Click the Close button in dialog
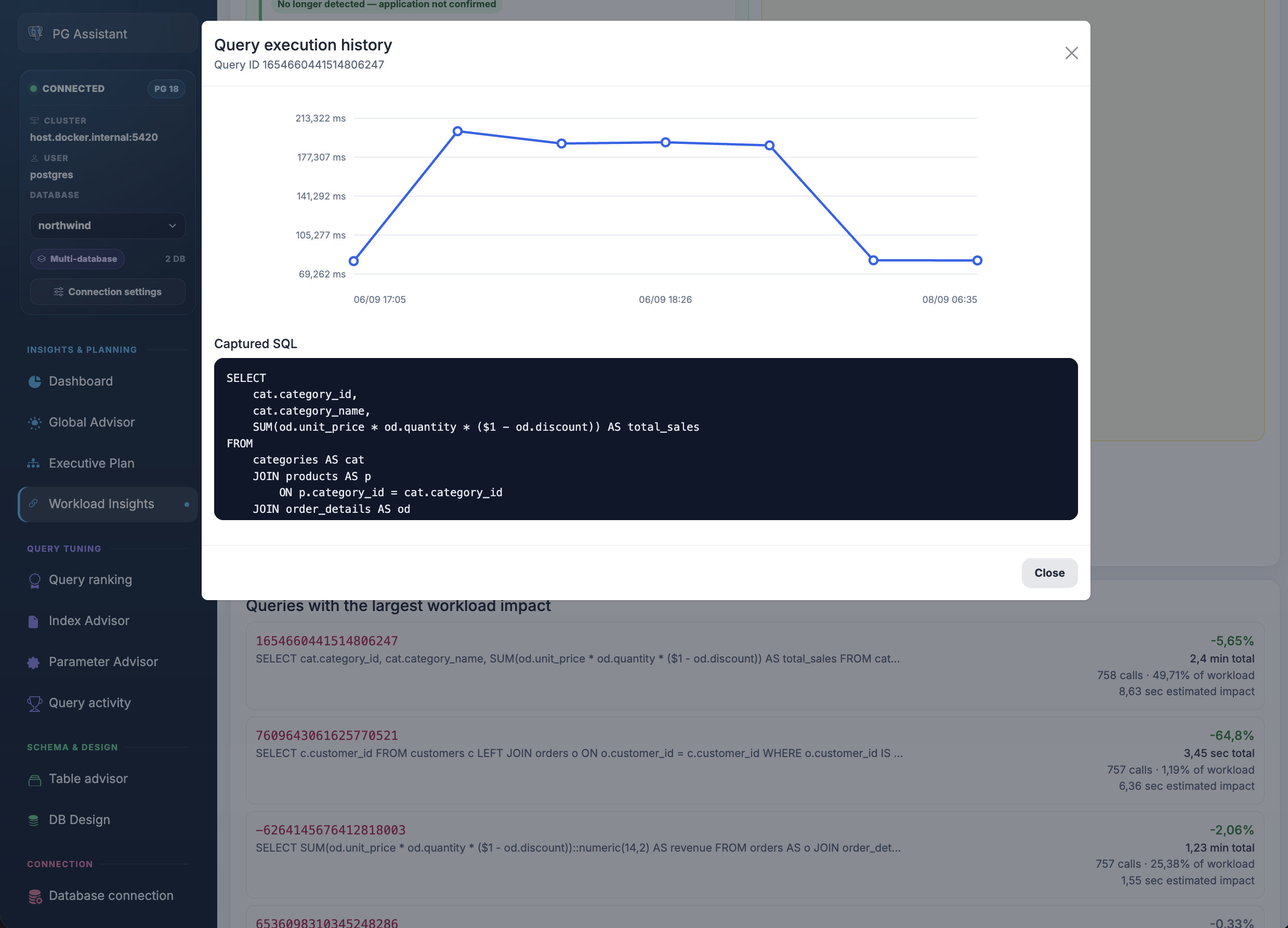Image resolution: width=1288 pixels, height=928 pixels. (1049, 573)
